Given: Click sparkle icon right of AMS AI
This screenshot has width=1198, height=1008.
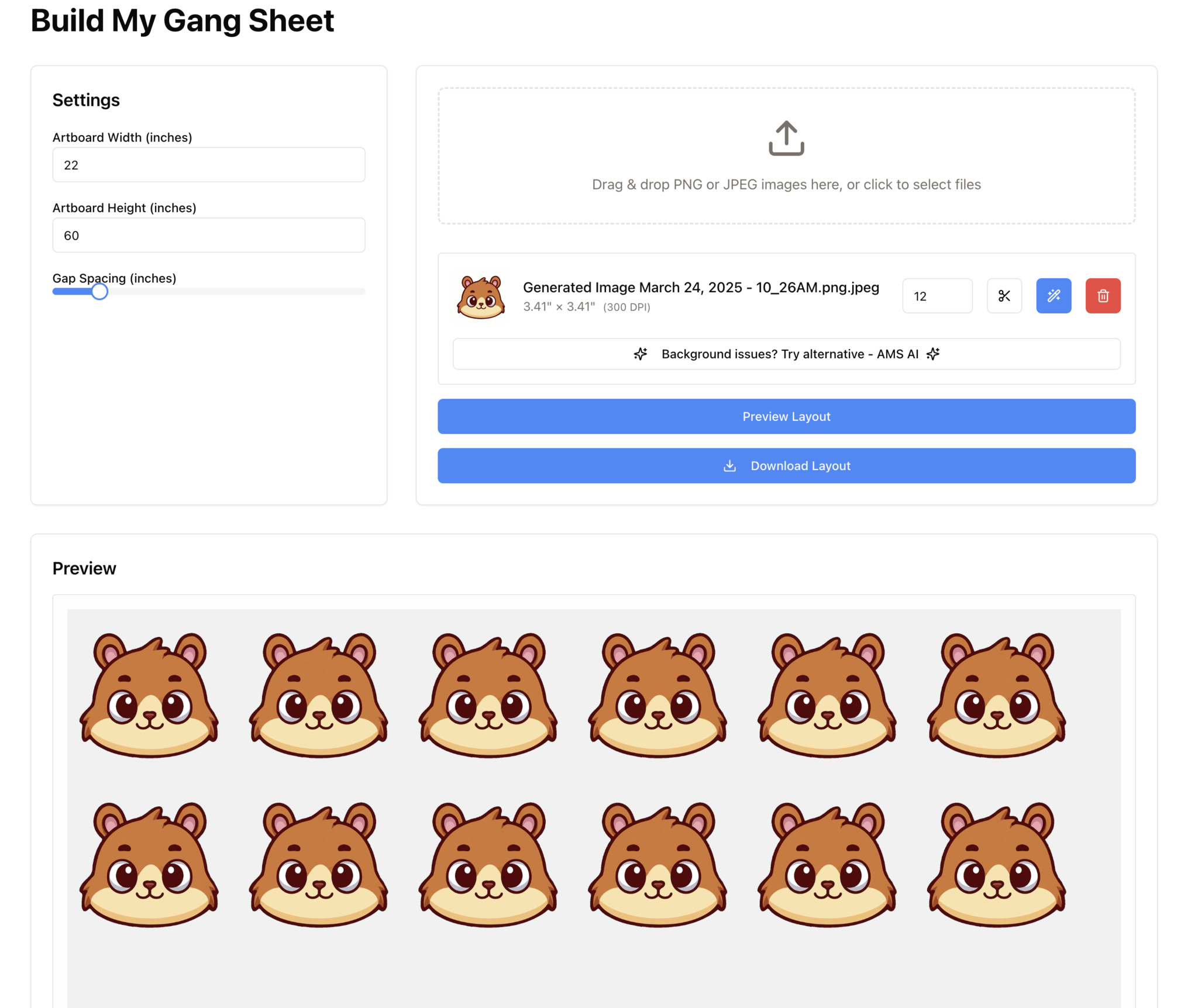Looking at the screenshot, I should (932, 354).
